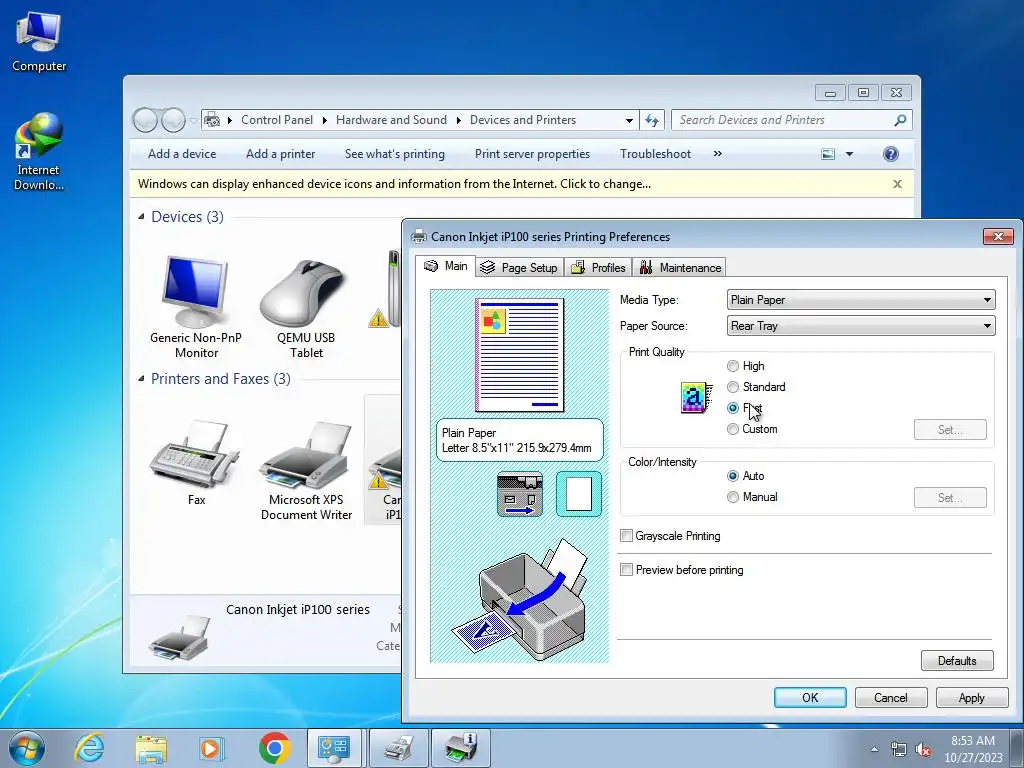
Task: Click the change view icon in toolbar
Action: (x=828, y=154)
